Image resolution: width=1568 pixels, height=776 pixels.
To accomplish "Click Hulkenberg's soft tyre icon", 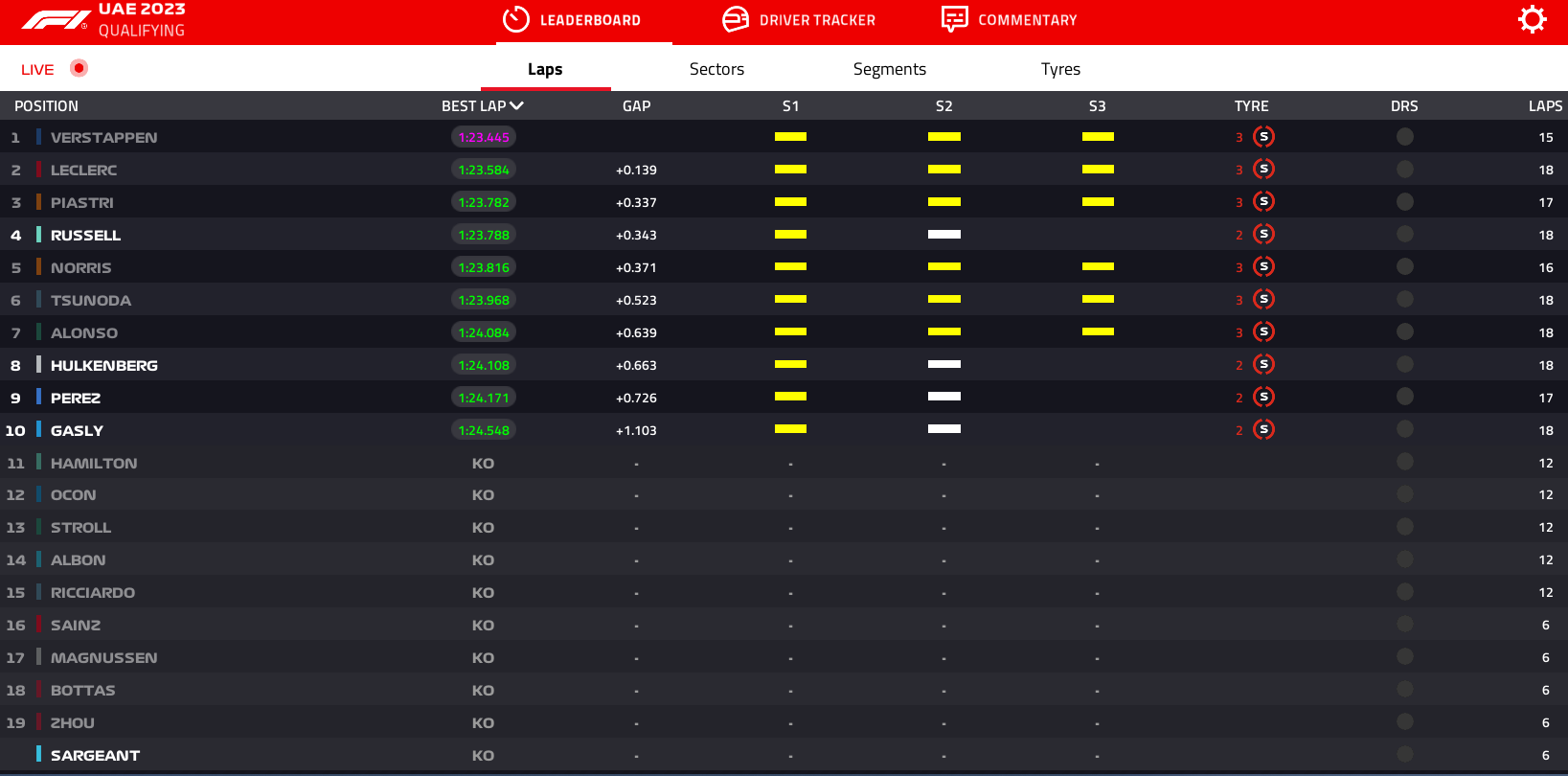I will click(x=1264, y=365).
